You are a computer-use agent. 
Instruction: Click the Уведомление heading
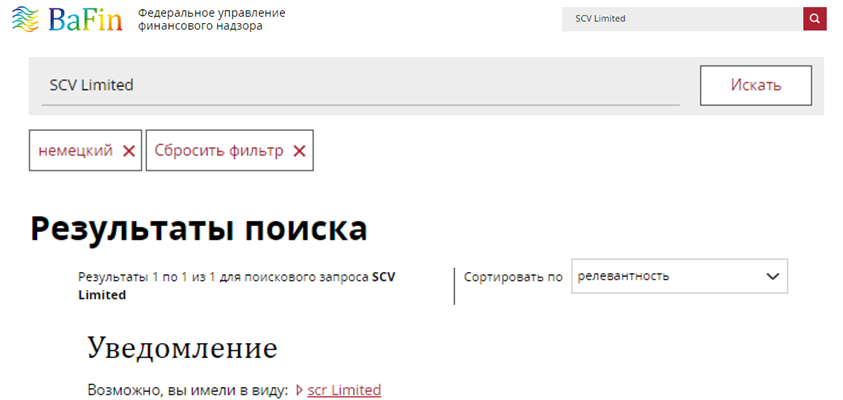[182, 348]
